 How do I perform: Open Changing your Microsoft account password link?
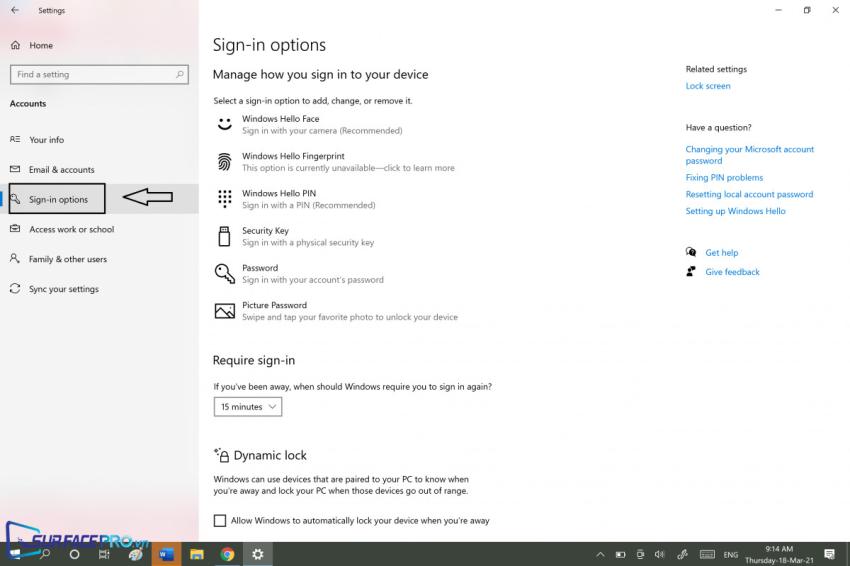point(749,155)
